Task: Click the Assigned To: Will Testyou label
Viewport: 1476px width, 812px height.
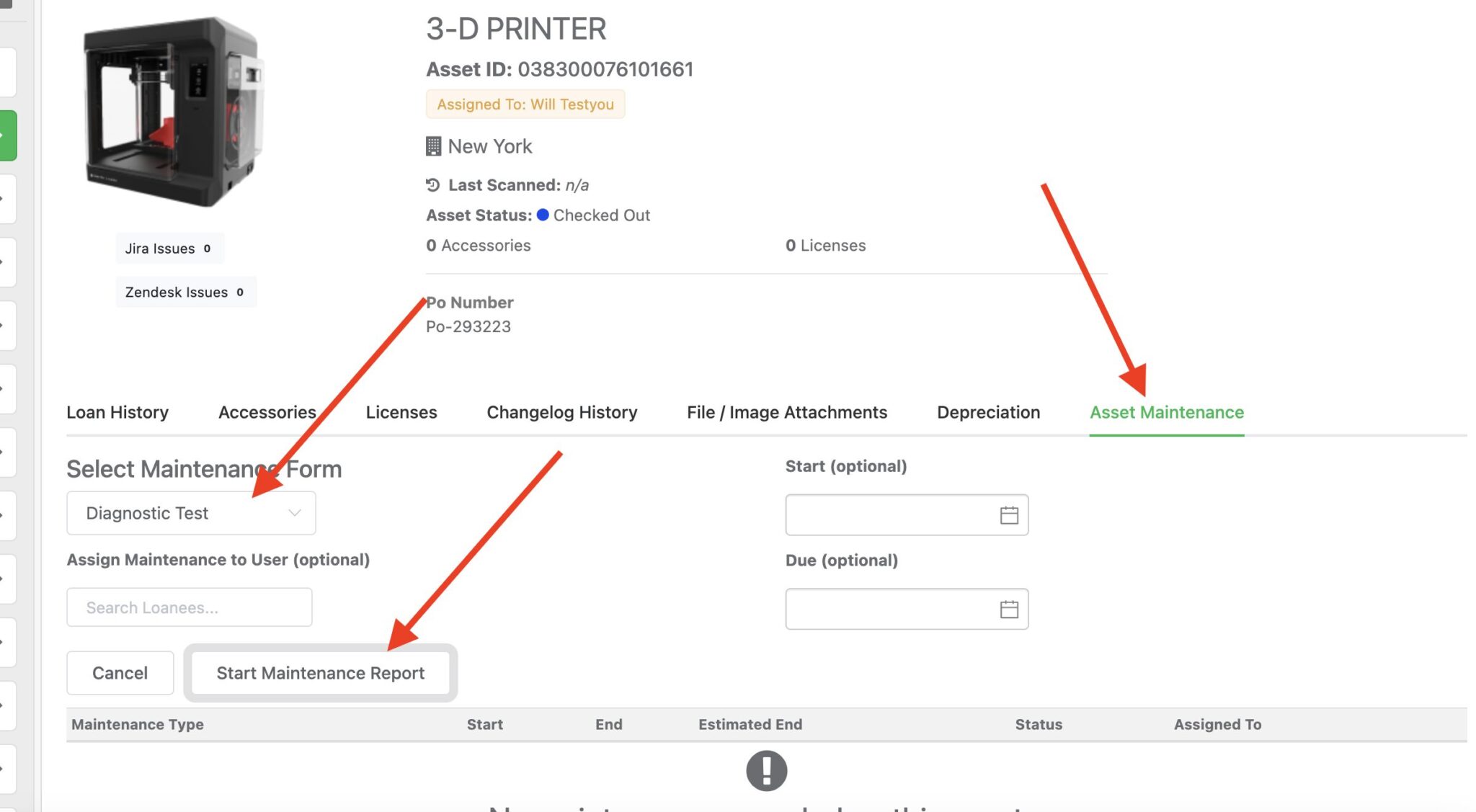Action: (x=525, y=104)
